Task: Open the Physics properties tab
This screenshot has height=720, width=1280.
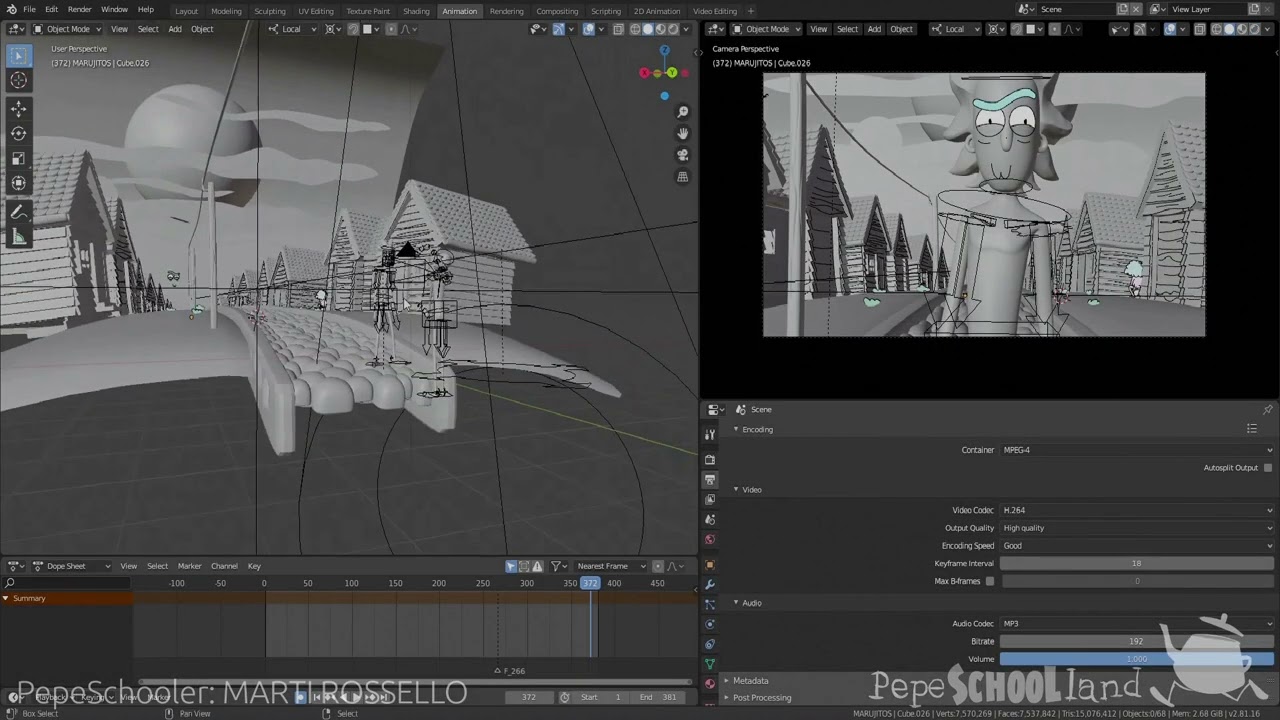Action: click(x=710, y=624)
